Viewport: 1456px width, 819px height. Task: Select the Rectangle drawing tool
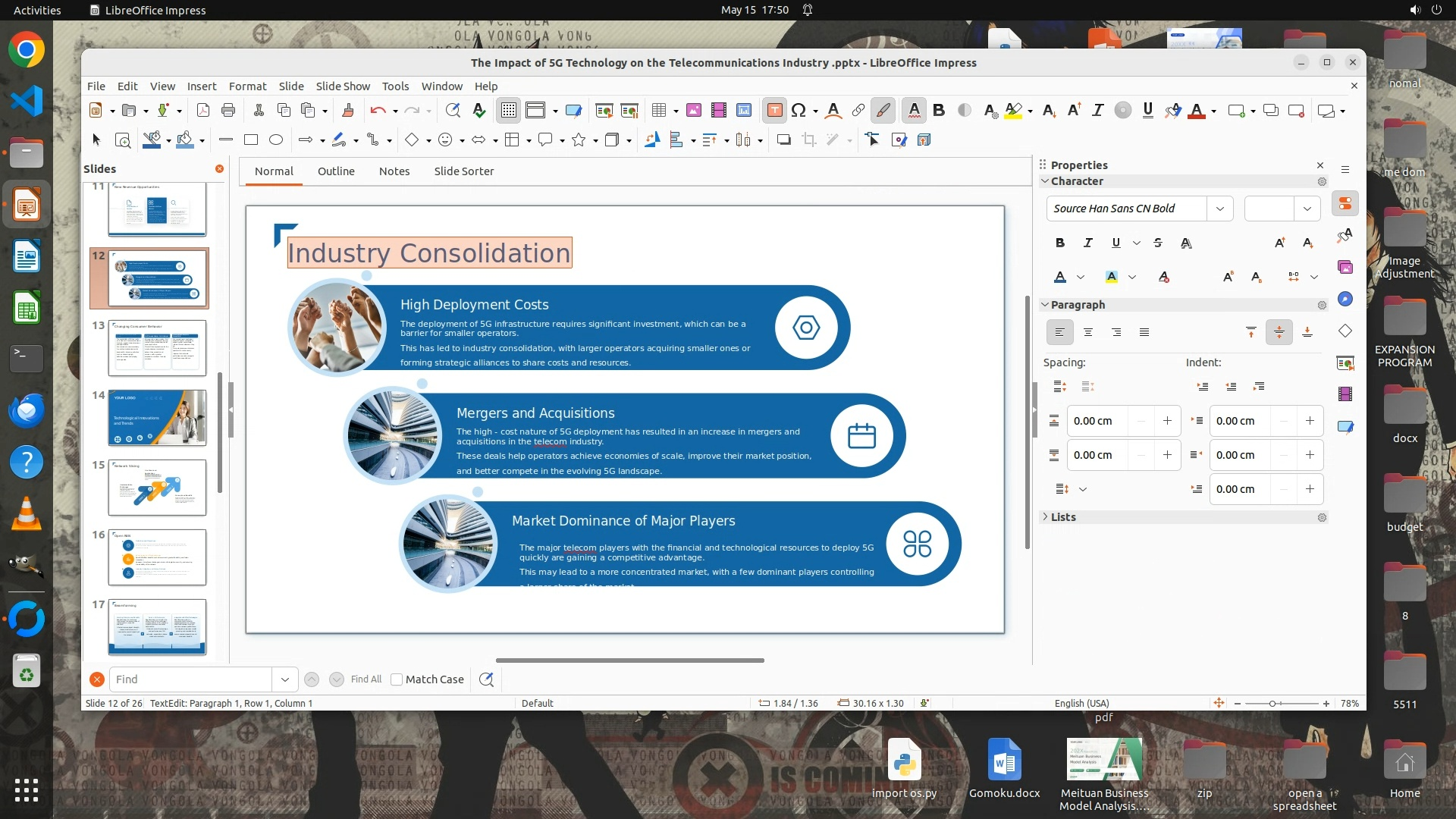coord(251,140)
